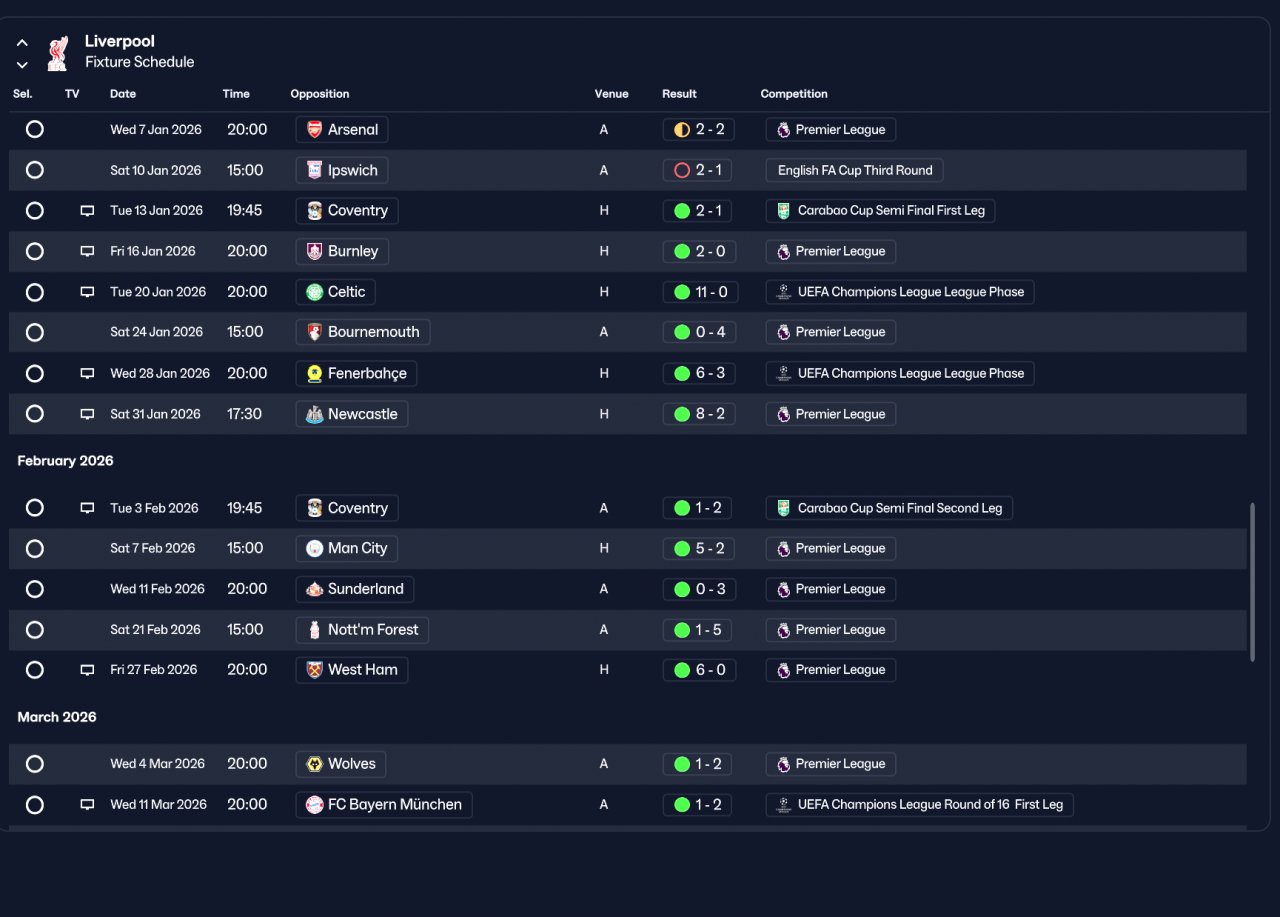Open English FA Cup Third Round competition

(x=855, y=170)
